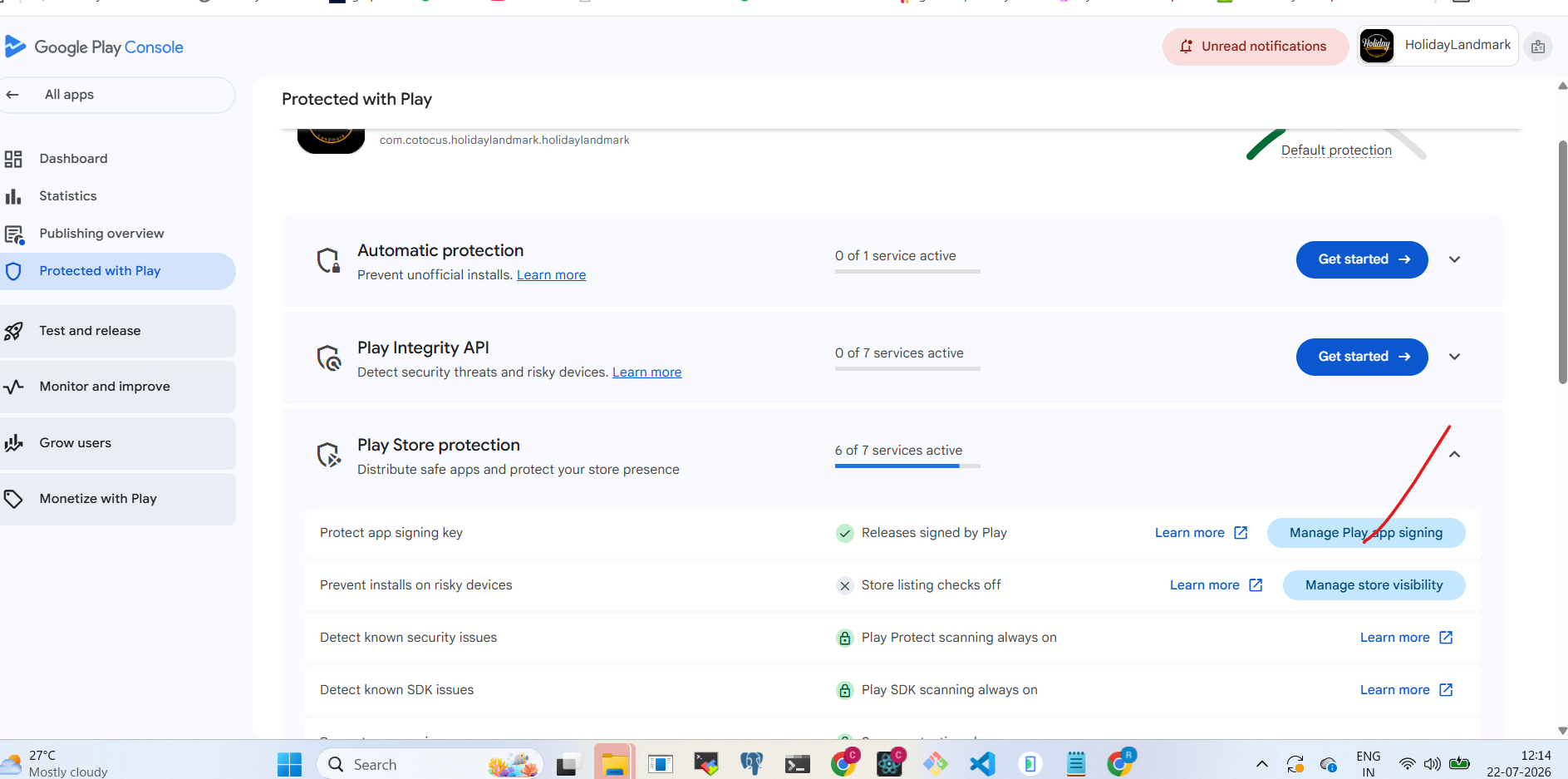Open Learn more about unofficial installs

click(x=551, y=275)
